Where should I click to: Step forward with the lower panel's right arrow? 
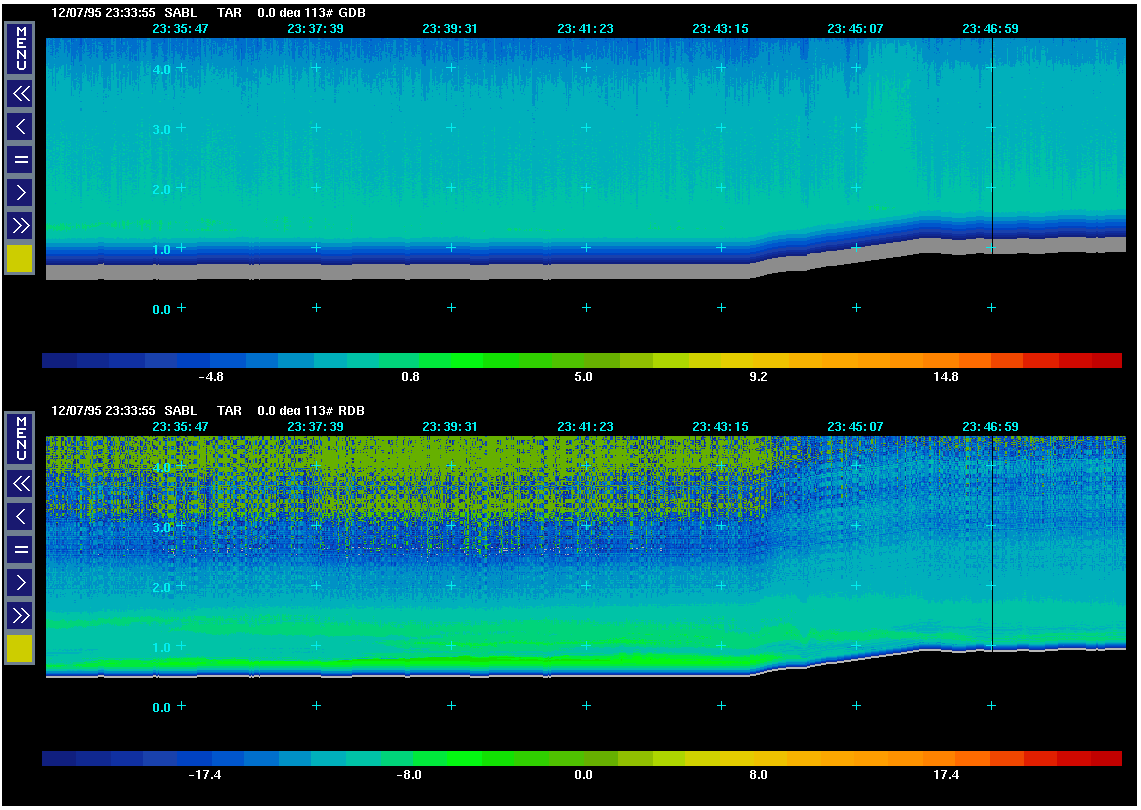pos(20,582)
